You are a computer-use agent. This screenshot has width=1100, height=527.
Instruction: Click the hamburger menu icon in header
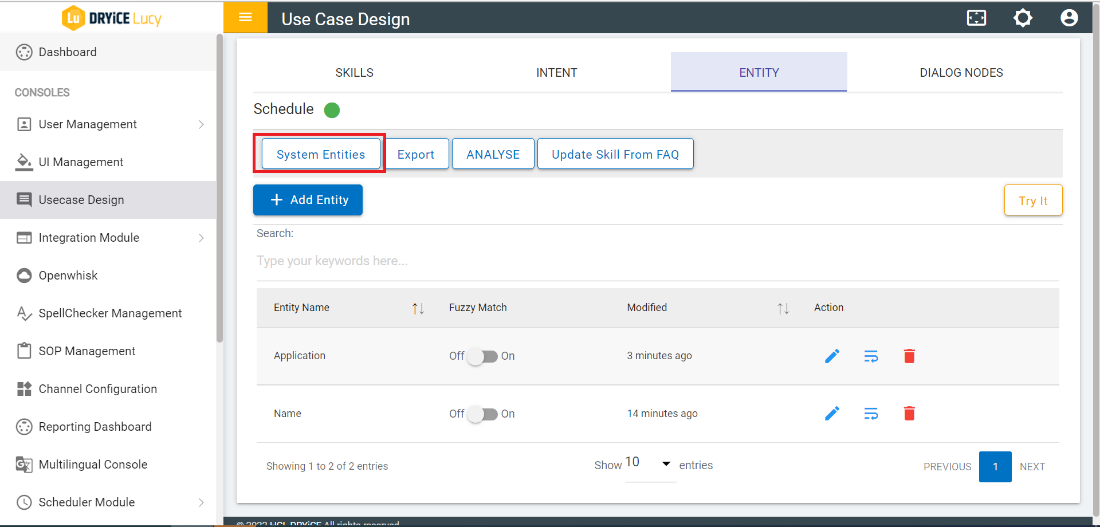[x=245, y=18]
